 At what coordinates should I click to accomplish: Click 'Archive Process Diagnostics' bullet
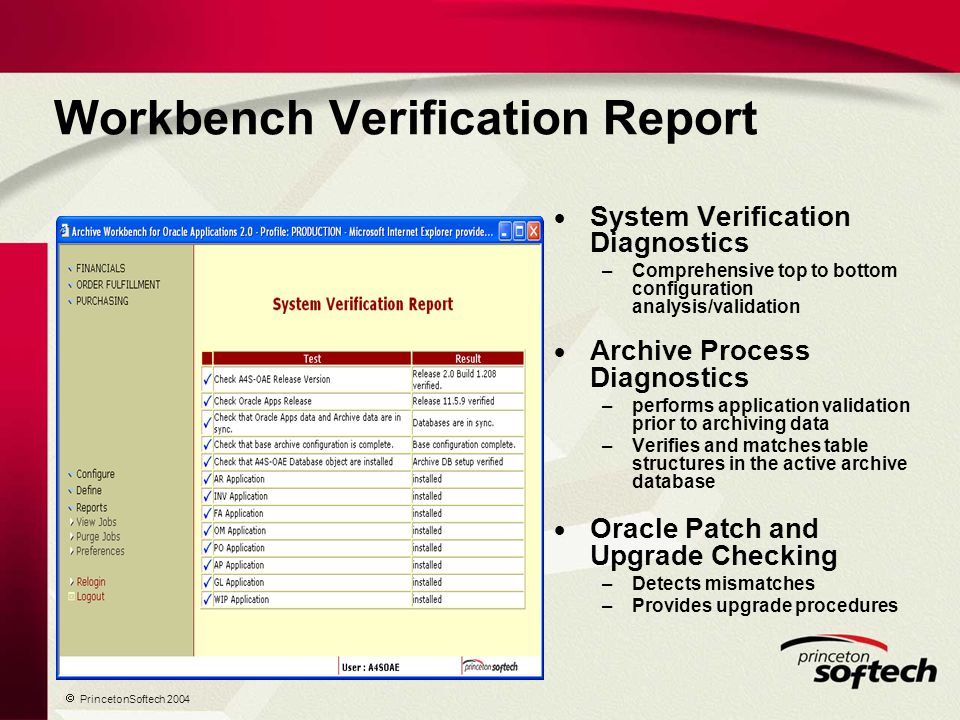700,364
